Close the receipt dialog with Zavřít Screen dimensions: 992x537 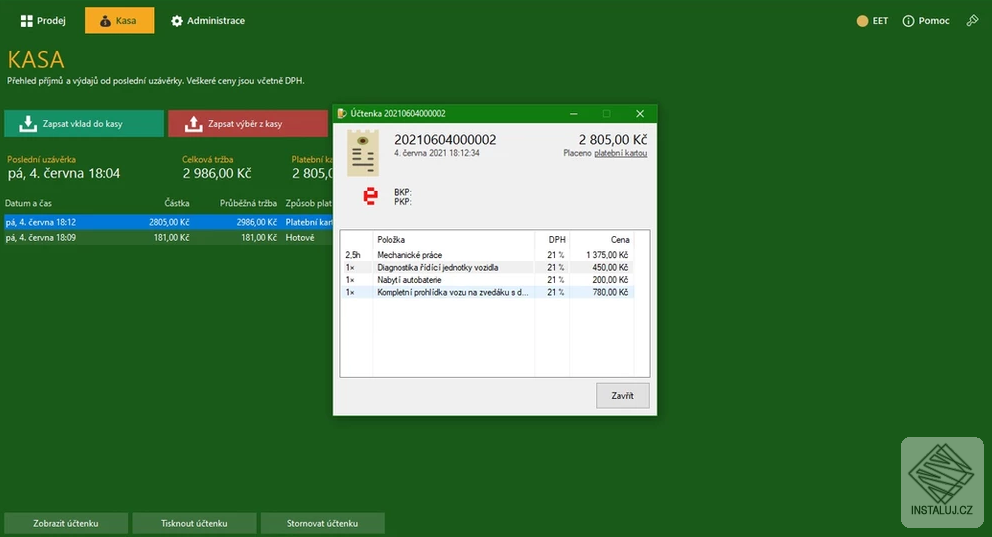[x=623, y=395]
